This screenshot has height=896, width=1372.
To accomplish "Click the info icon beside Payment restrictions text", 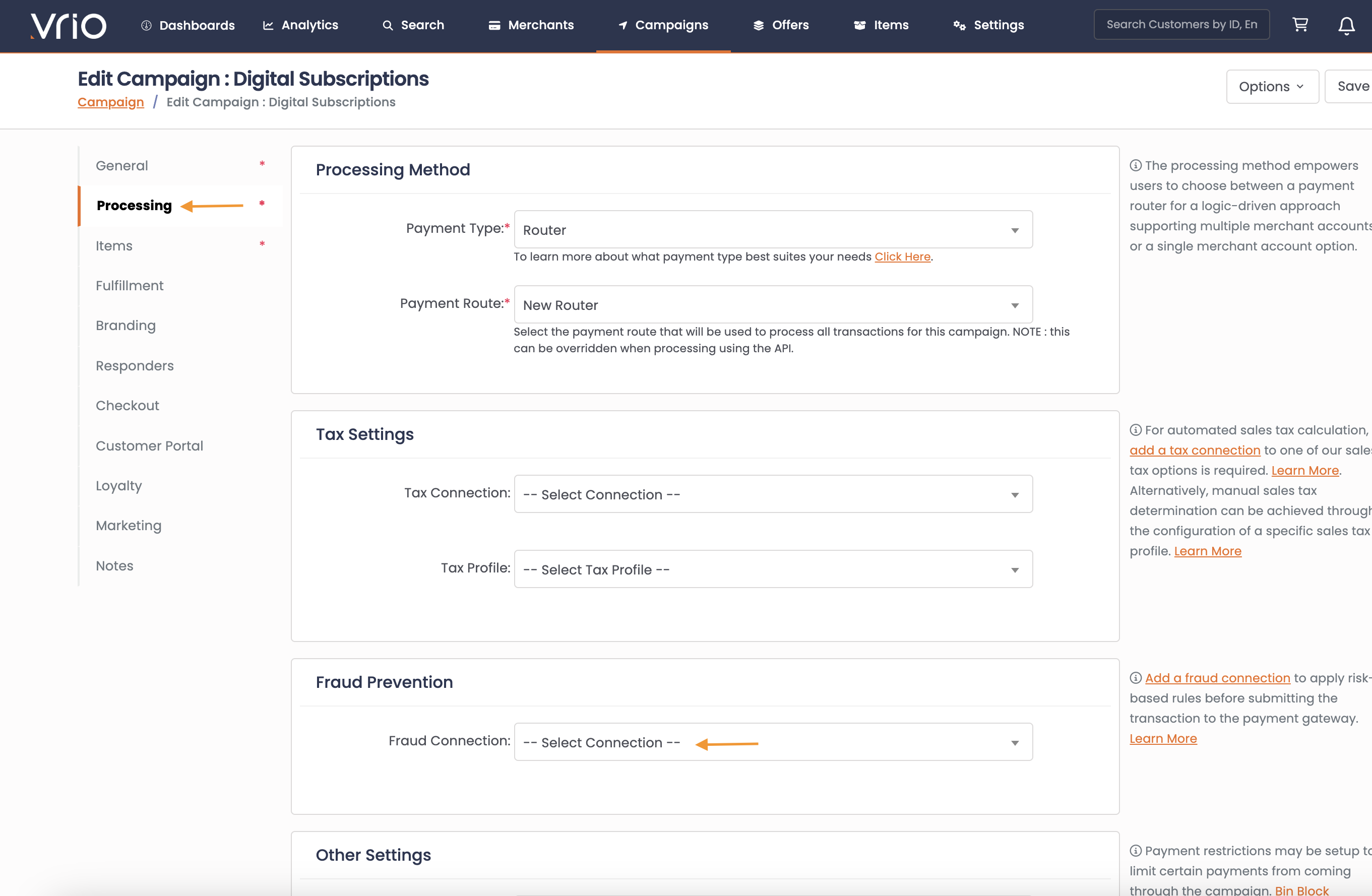I will tap(1135, 851).
